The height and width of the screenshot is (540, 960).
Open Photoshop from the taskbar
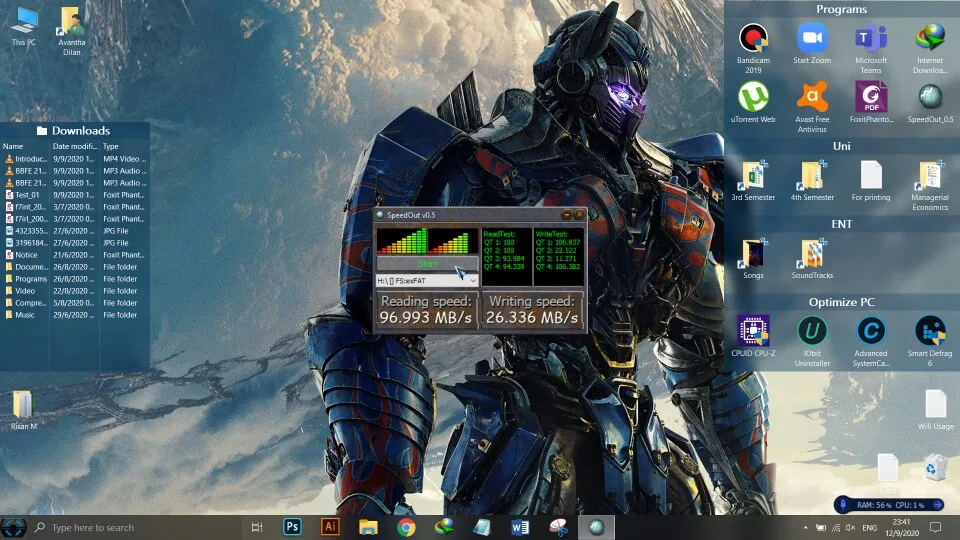pos(293,527)
